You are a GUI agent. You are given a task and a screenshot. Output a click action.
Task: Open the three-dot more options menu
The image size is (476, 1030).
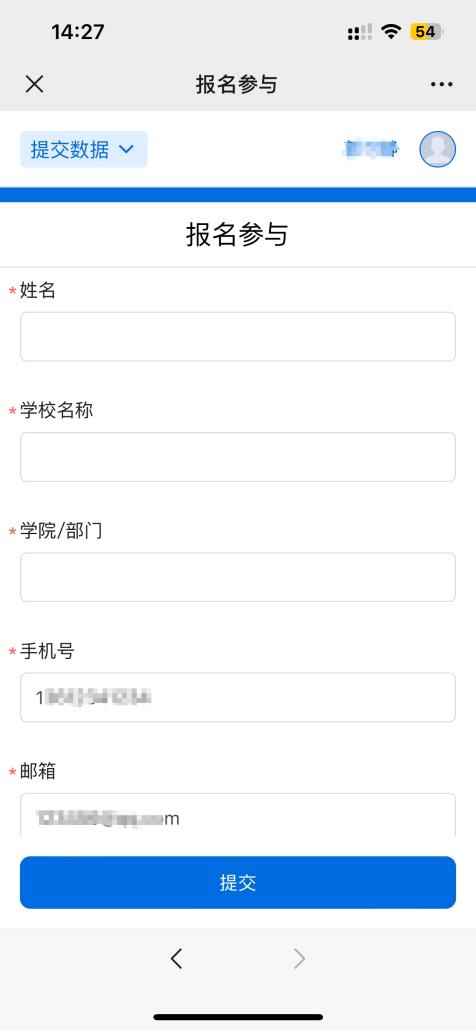click(x=441, y=84)
